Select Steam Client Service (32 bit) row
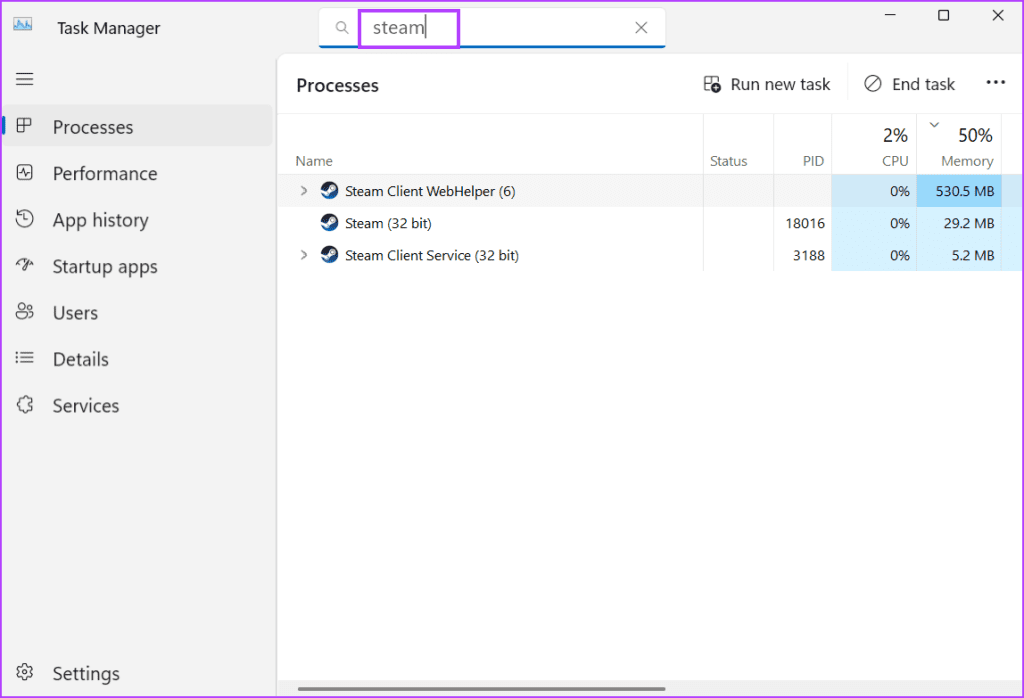This screenshot has height=698, width=1024. (x=650, y=255)
